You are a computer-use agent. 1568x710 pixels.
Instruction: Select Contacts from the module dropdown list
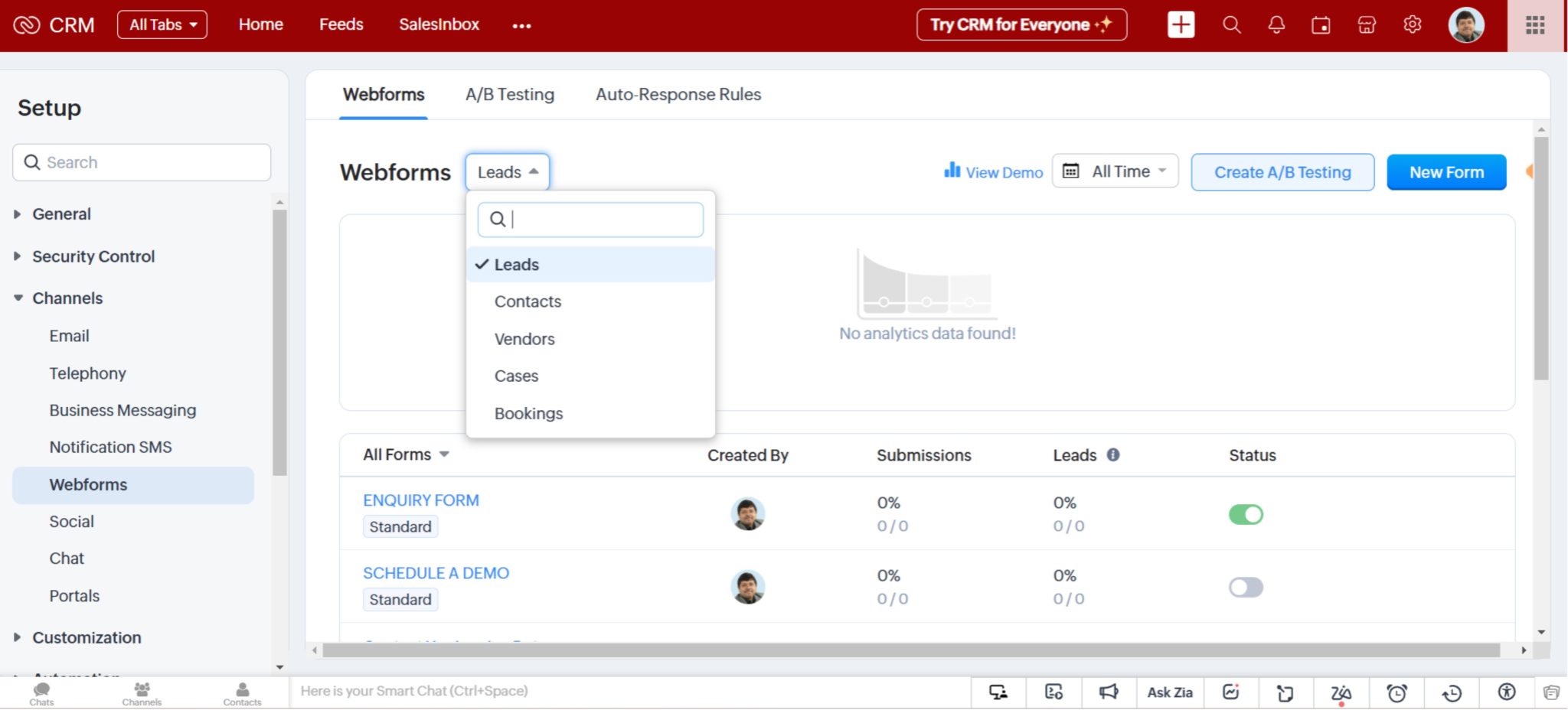click(528, 301)
